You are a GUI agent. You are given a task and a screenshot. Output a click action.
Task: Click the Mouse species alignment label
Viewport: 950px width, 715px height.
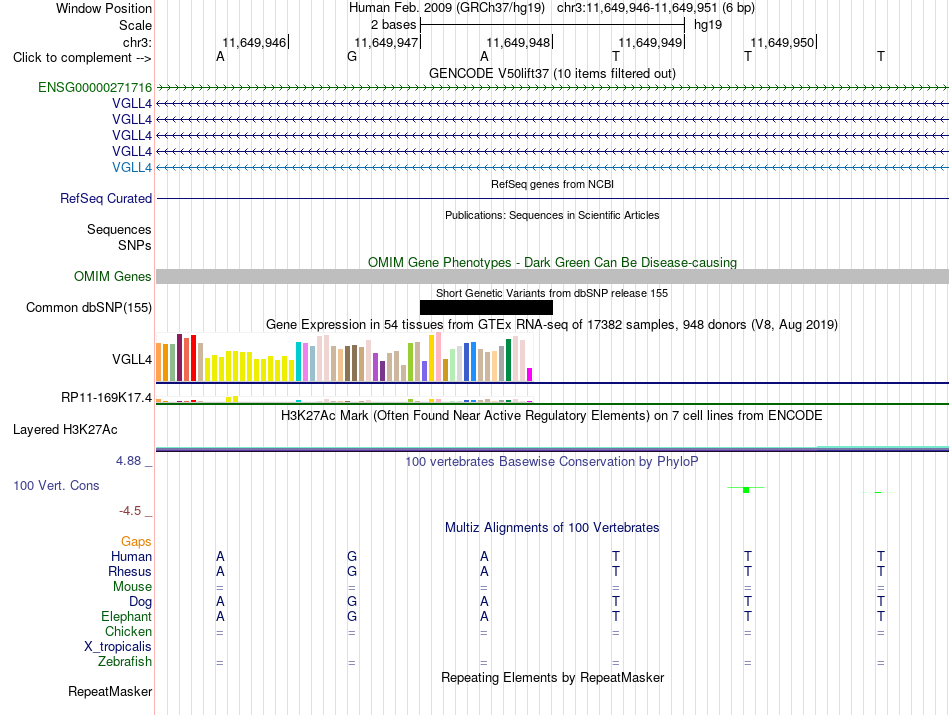(132, 587)
